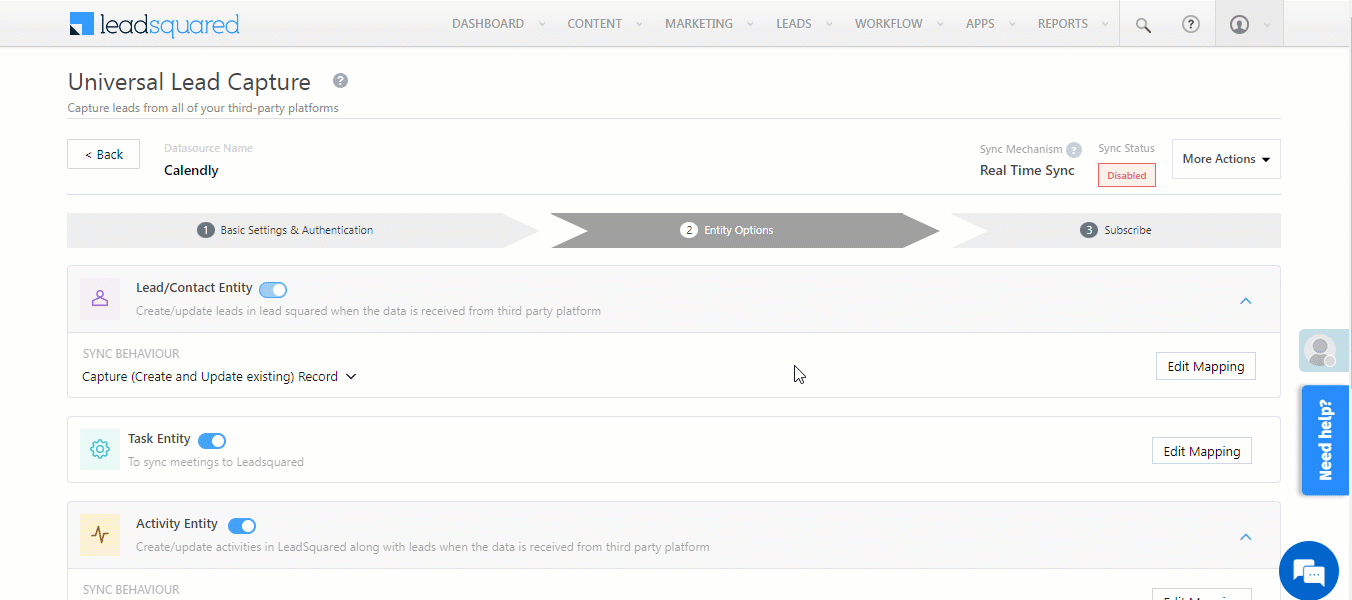Click the person icon on Lead/Contact Entity card

[x=99, y=298]
